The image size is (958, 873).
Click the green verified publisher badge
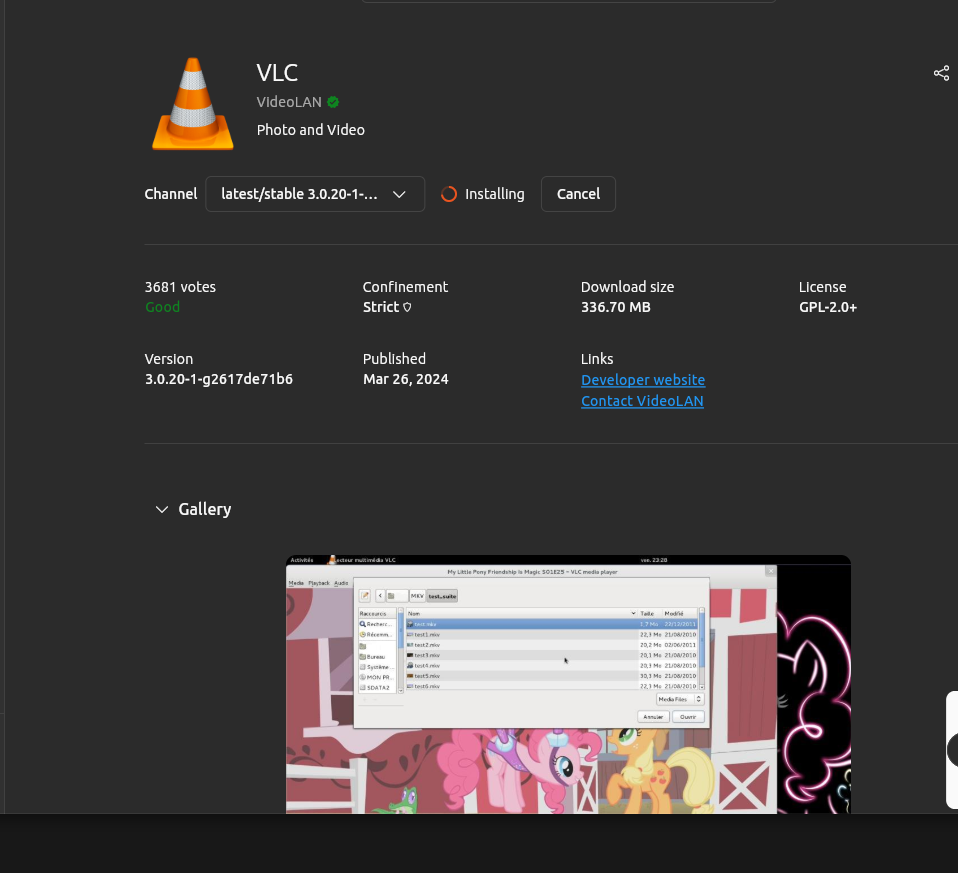pos(333,102)
